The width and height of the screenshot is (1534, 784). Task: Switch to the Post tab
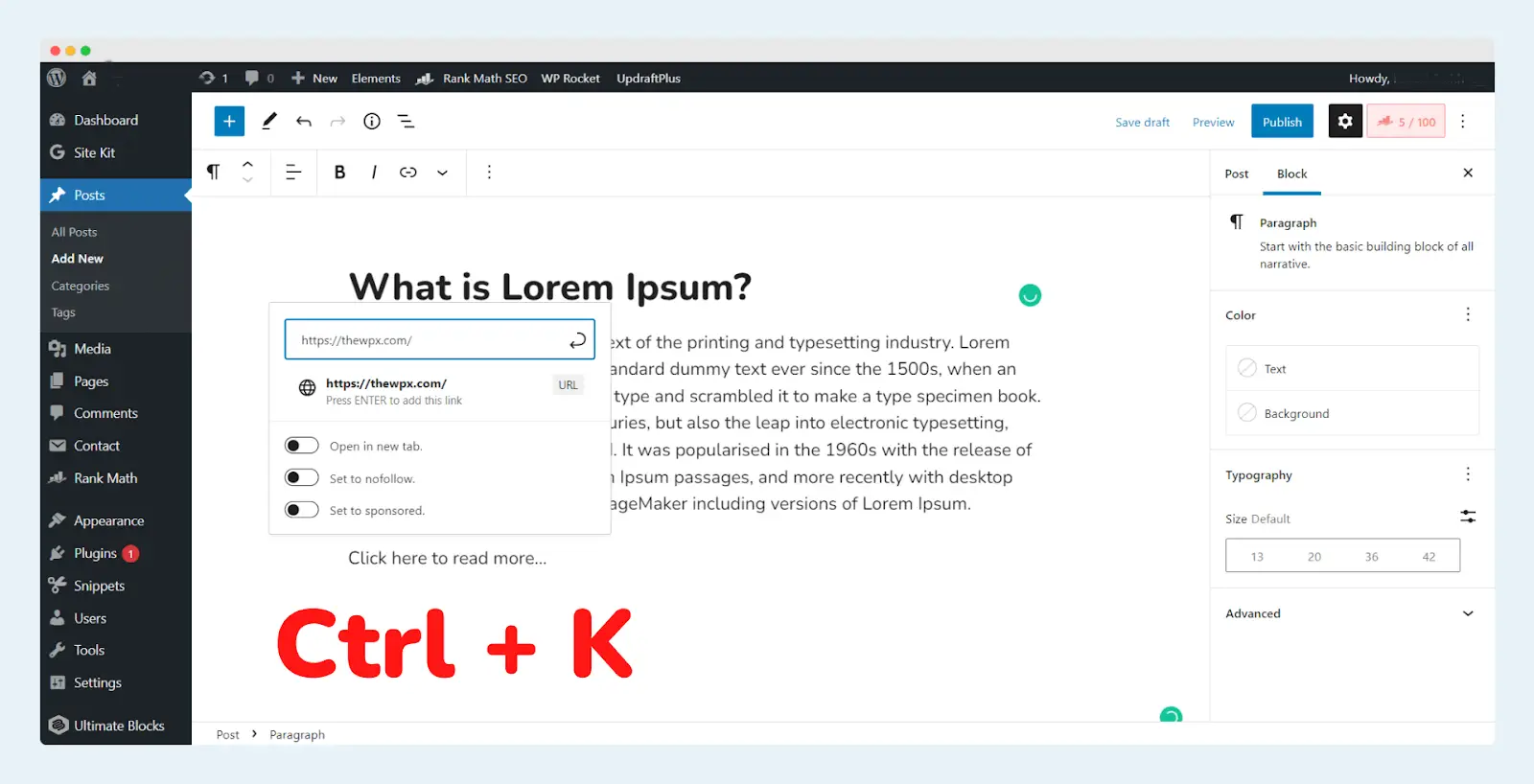click(1237, 173)
